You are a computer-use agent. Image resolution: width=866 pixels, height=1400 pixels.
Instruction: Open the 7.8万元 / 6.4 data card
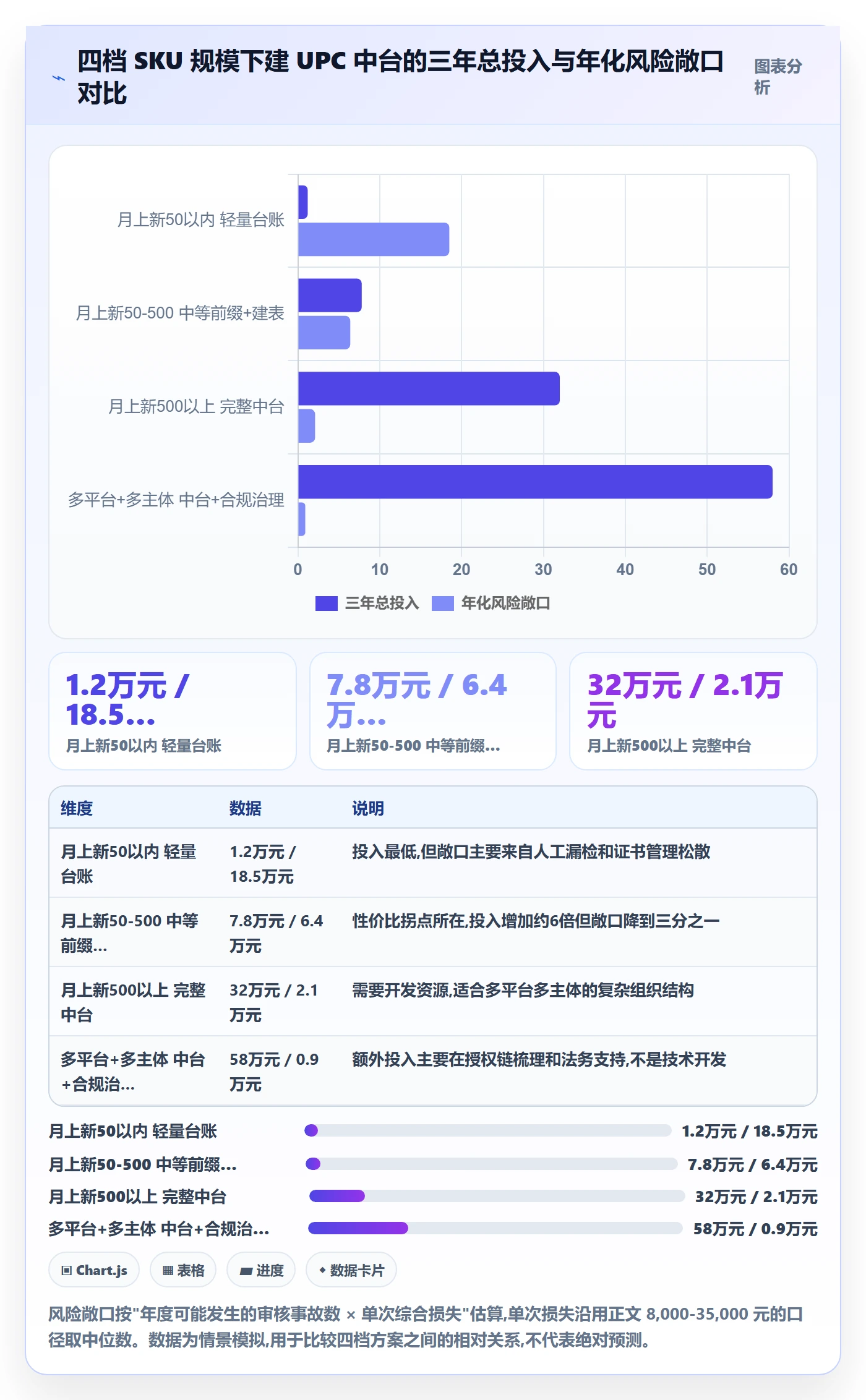[x=433, y=711]
